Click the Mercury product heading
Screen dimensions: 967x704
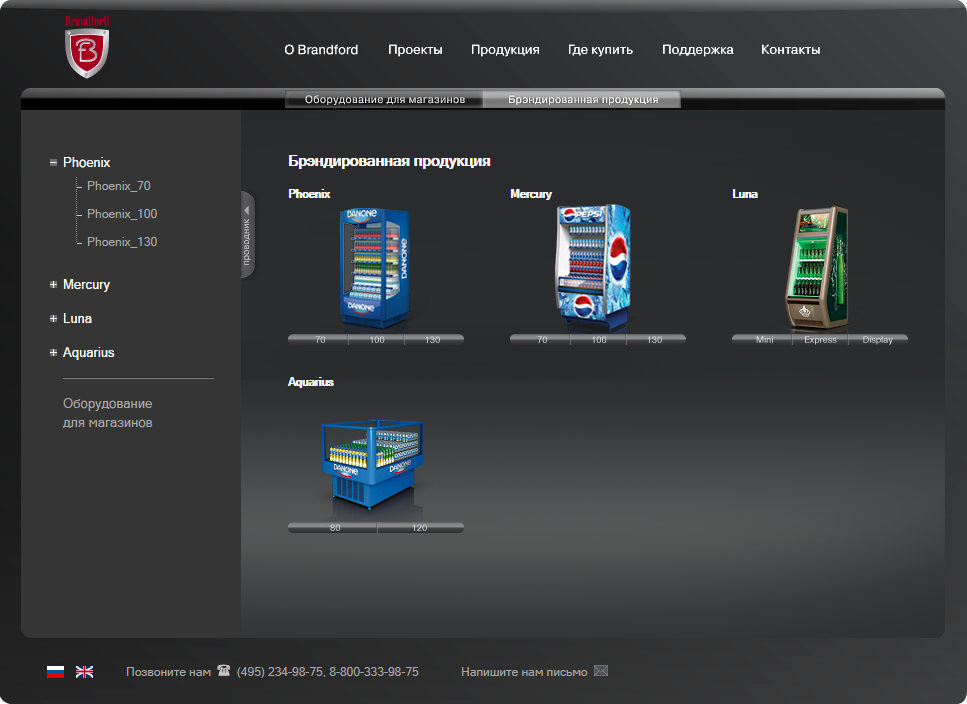pyautogui.click(x=531, y=194)
